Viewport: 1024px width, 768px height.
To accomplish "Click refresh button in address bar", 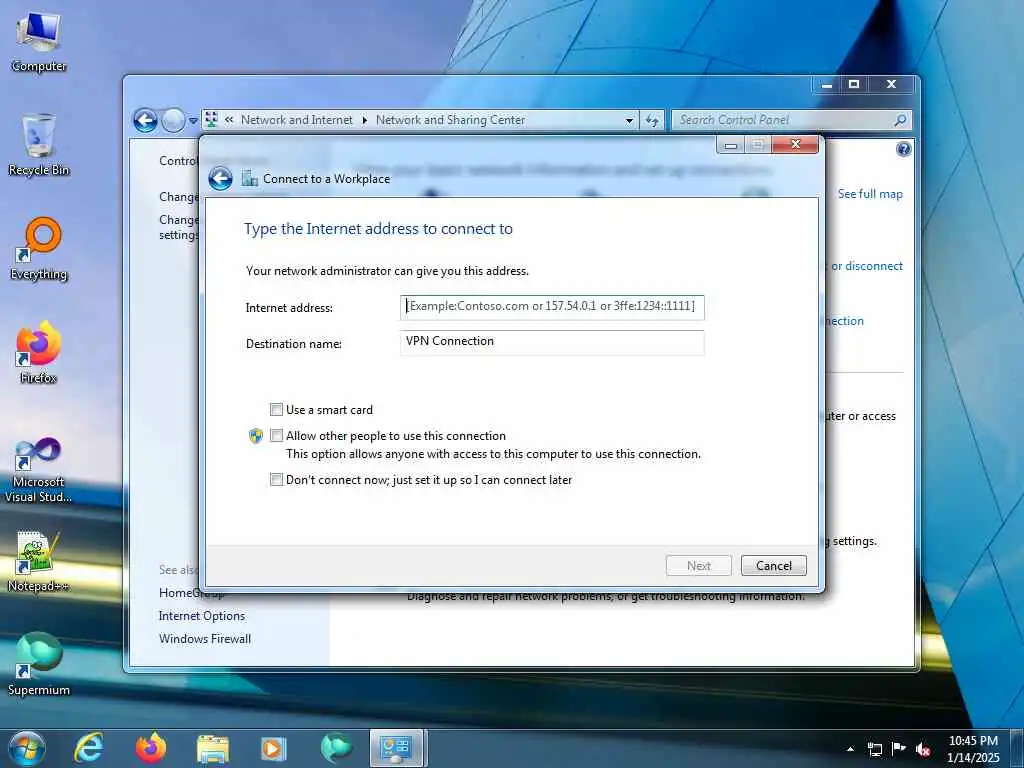I will [652, 120].
